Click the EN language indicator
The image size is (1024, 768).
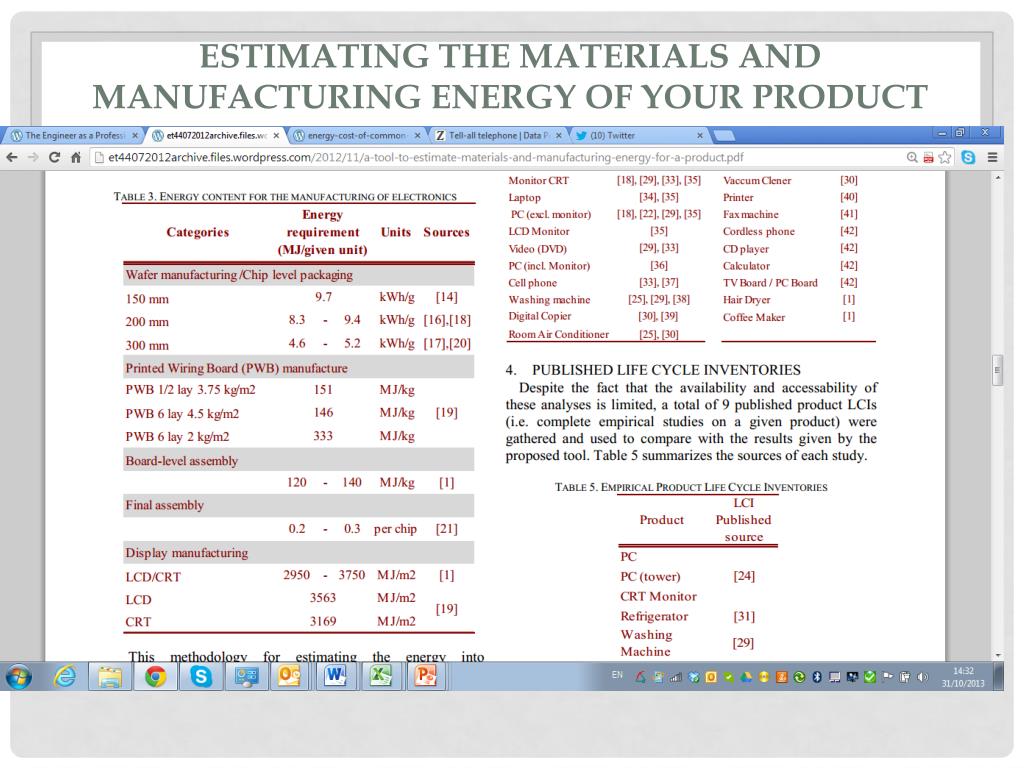pos(617,675)
